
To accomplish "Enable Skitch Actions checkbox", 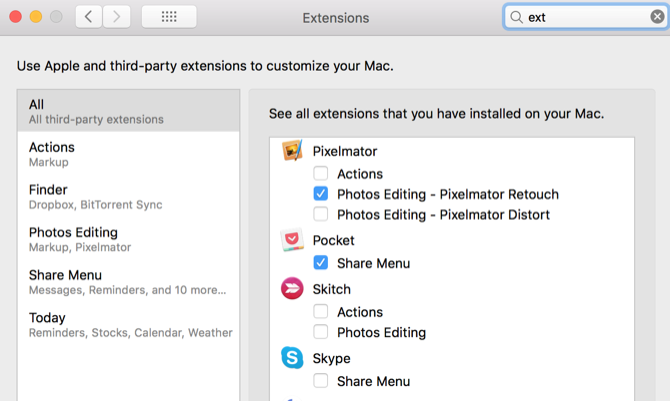I will click(321, 312).
